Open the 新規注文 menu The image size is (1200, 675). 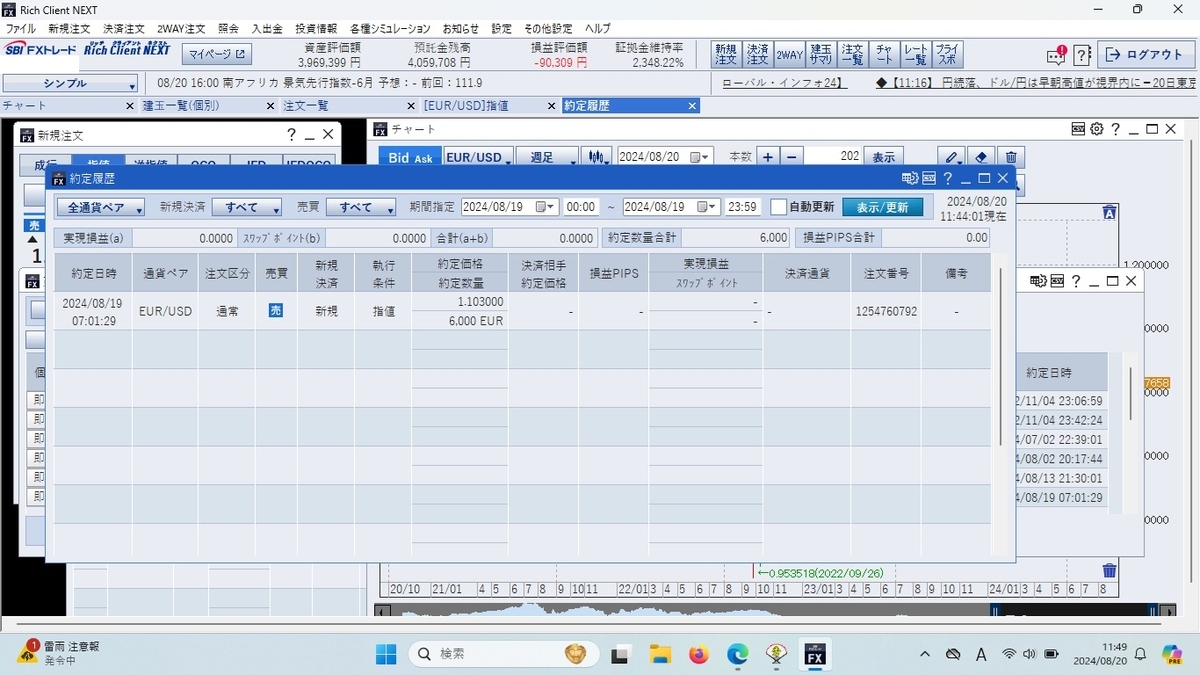pyautogui.click(x=69, y=28)
